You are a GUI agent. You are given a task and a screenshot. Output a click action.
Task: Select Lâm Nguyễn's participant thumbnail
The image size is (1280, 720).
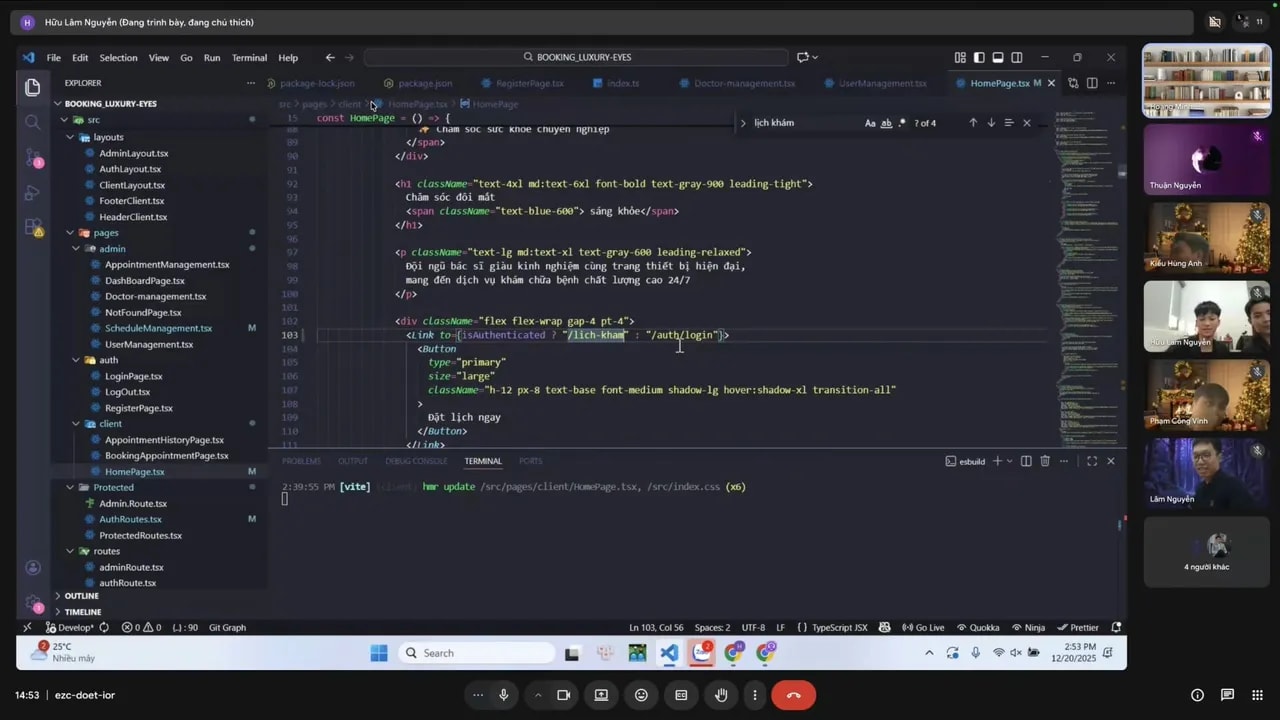[x=1206, y=472]
